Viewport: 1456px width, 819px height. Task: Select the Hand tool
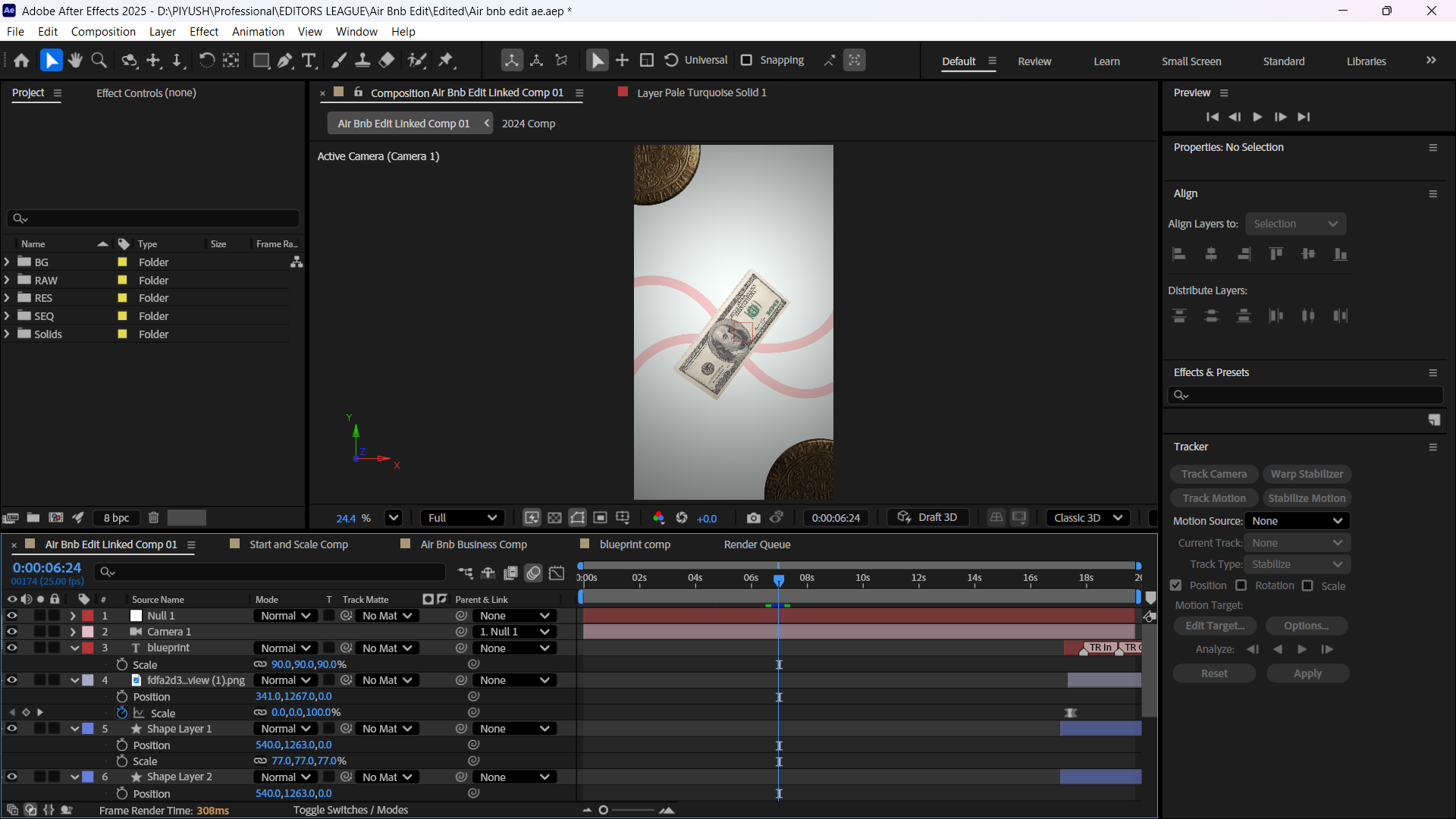click(x=74, y=61)
